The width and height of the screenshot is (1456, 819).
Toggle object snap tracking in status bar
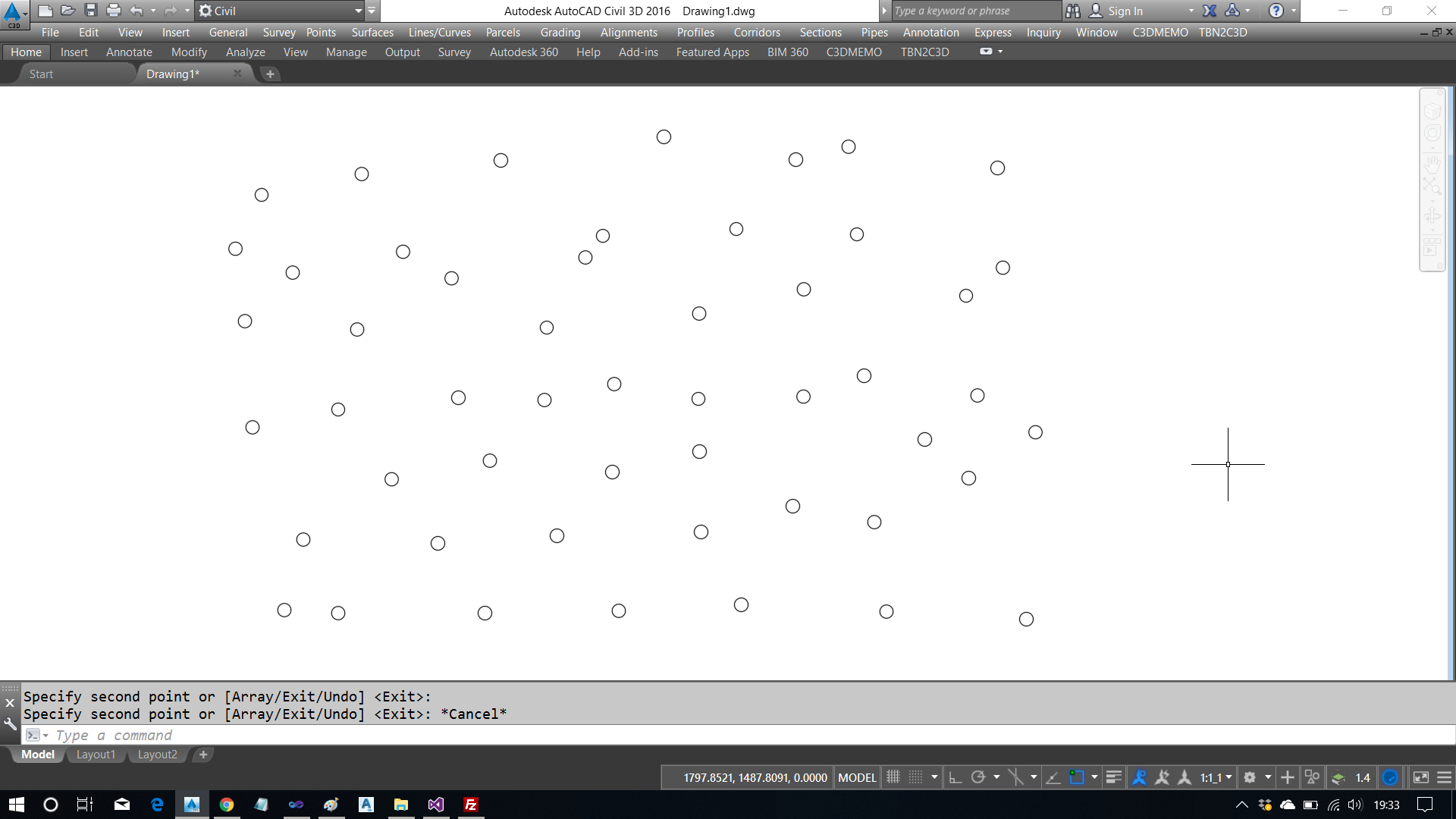click(x=1053, y=777)
